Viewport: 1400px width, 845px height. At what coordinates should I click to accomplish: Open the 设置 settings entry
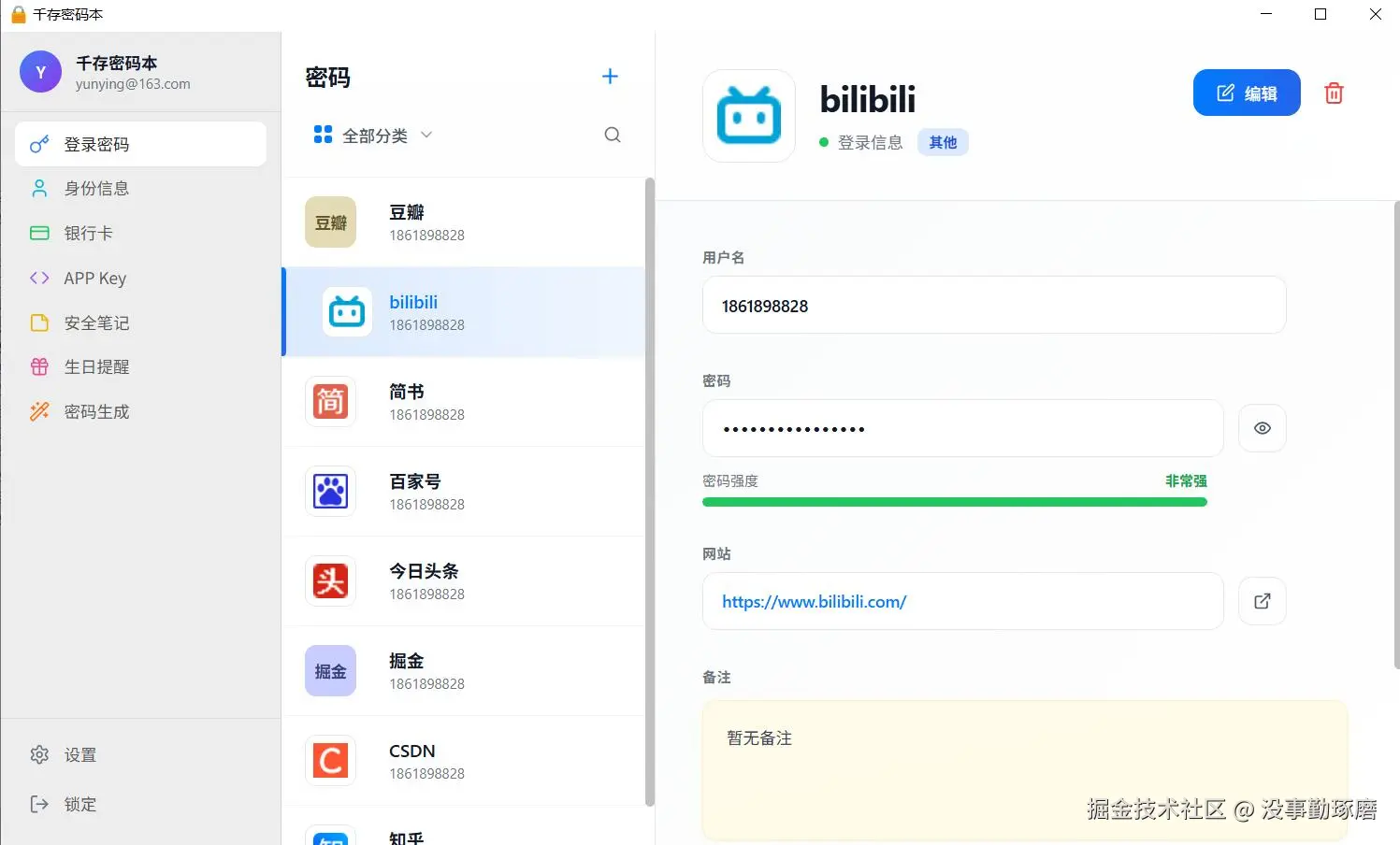[x=79, y=754]
